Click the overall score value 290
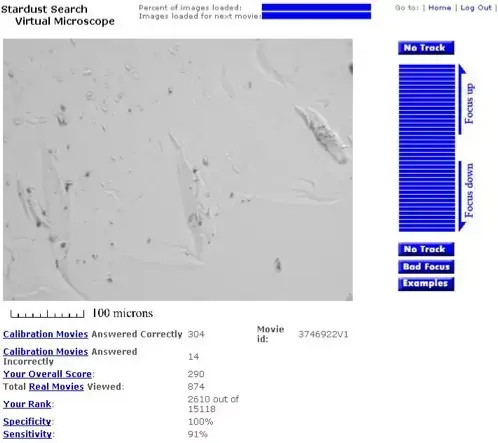Screen dimensions: 498x443 pos(196,374)
